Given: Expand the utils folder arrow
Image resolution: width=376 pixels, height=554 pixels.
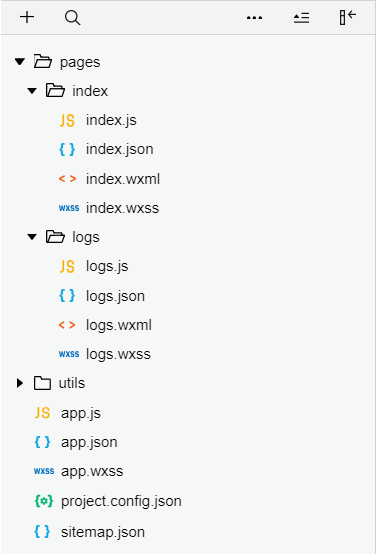Looking at the screenshot, I should 20,383.
